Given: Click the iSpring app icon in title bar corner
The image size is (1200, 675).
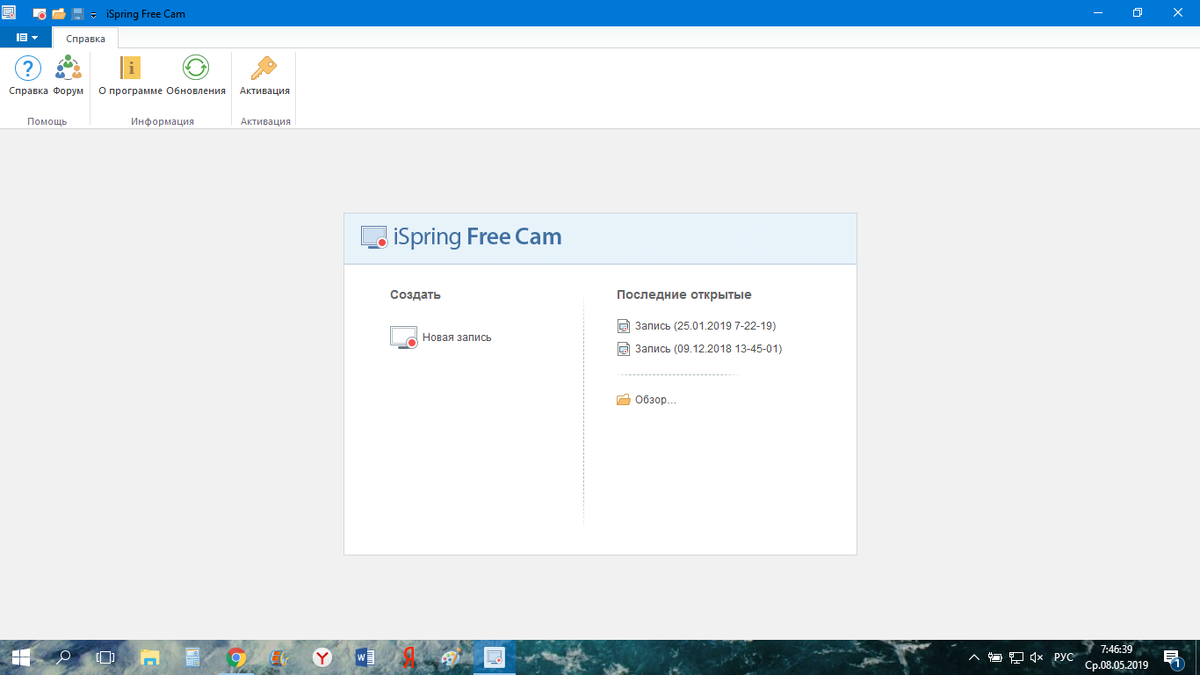Looking at the screenshot, I should pyautogui.click(x=9, y=12).
